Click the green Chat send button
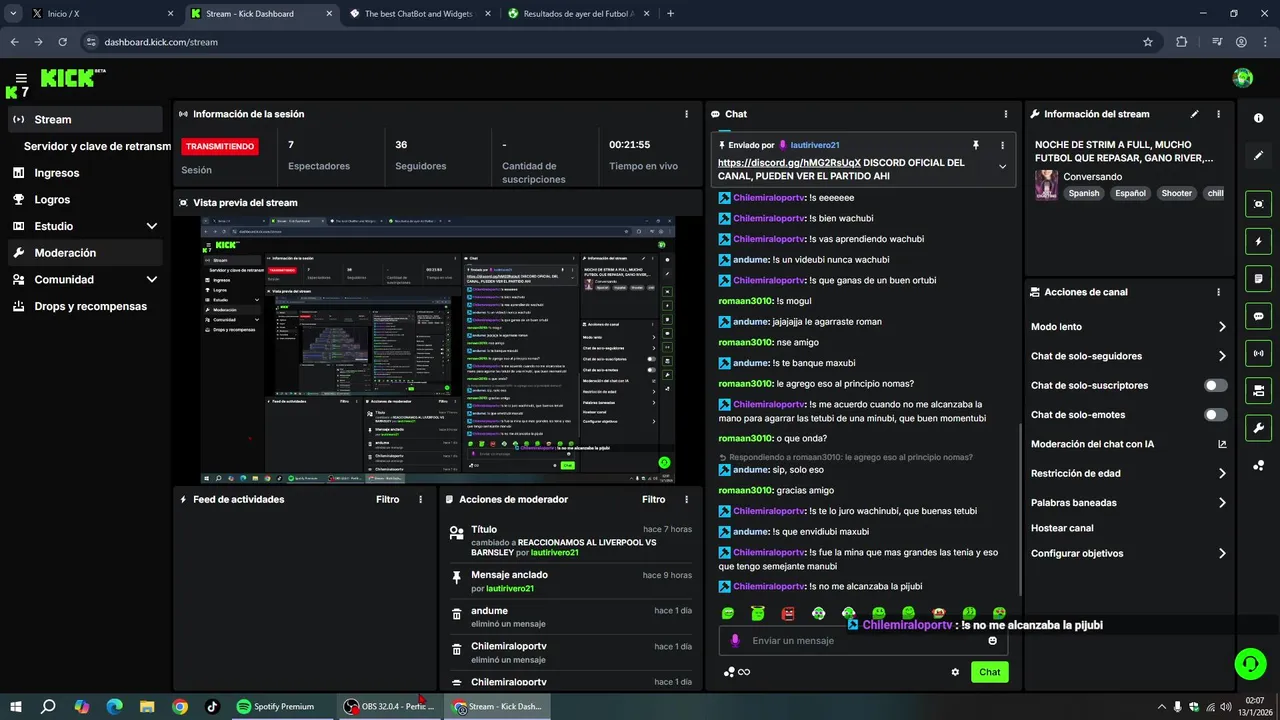 [989, 672]
